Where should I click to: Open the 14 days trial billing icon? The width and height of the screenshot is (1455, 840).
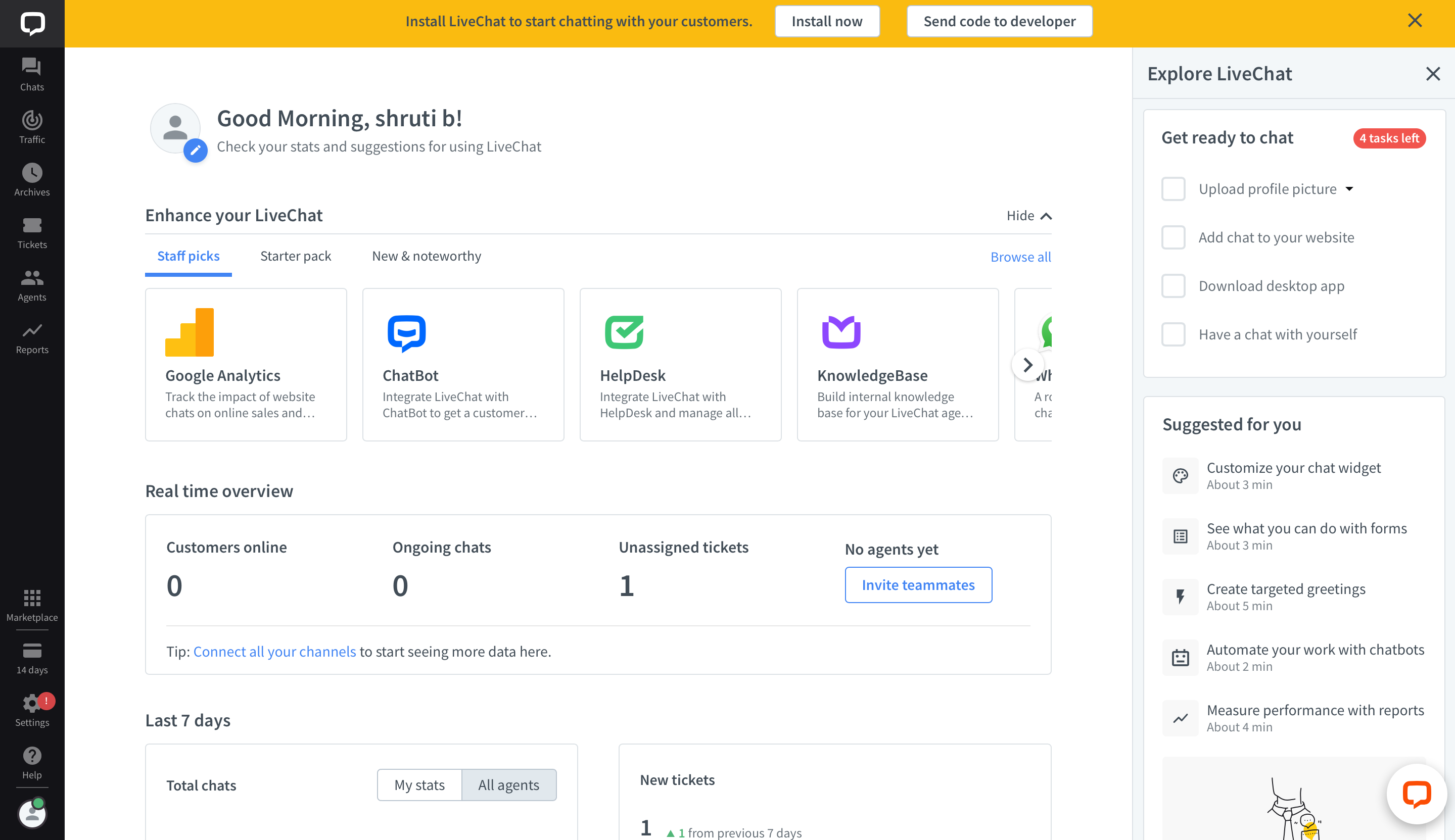point(32,658)
